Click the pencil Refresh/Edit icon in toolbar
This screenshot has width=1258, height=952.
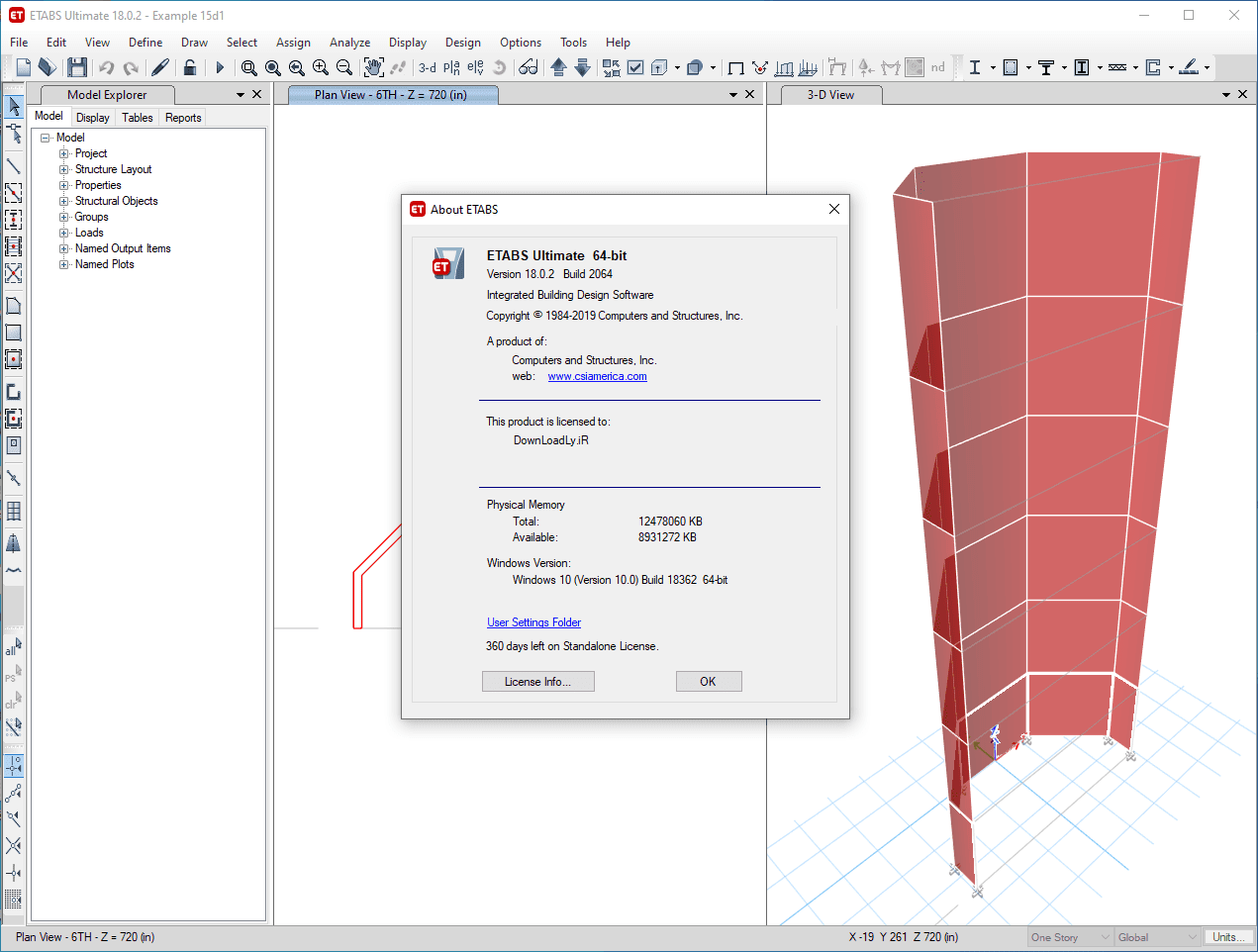pos(159,67)
